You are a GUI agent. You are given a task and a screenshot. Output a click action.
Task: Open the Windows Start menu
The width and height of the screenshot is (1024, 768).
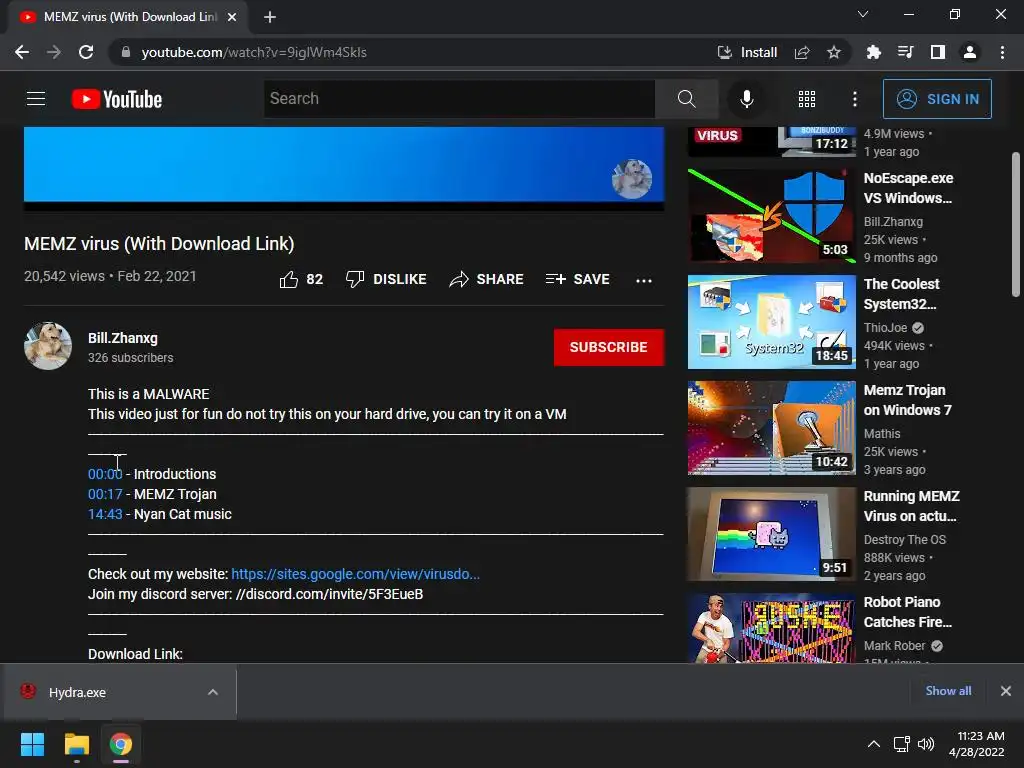point(32,744)
